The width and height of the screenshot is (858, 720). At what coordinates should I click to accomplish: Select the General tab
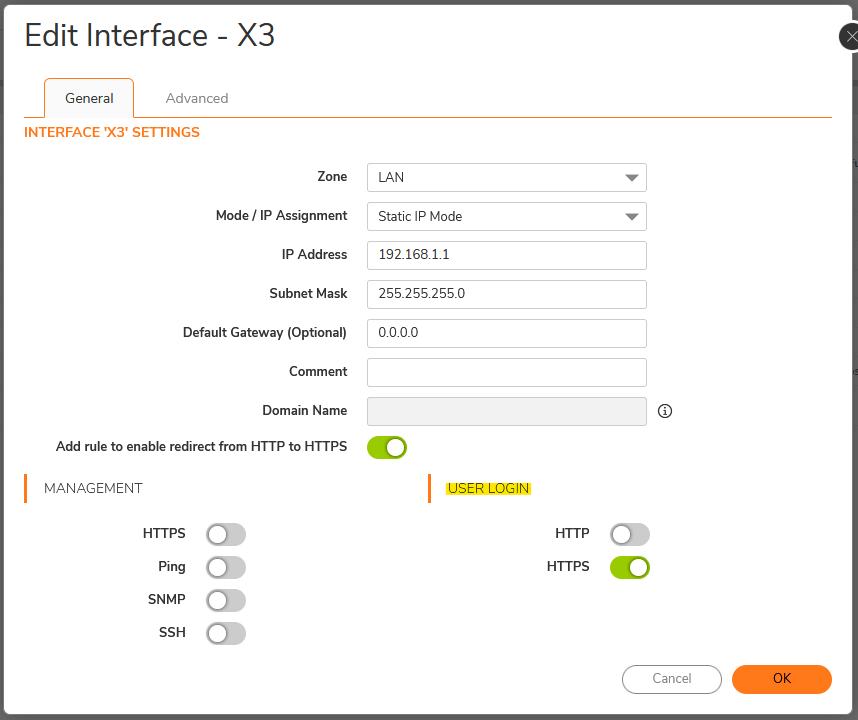[89, 98]
